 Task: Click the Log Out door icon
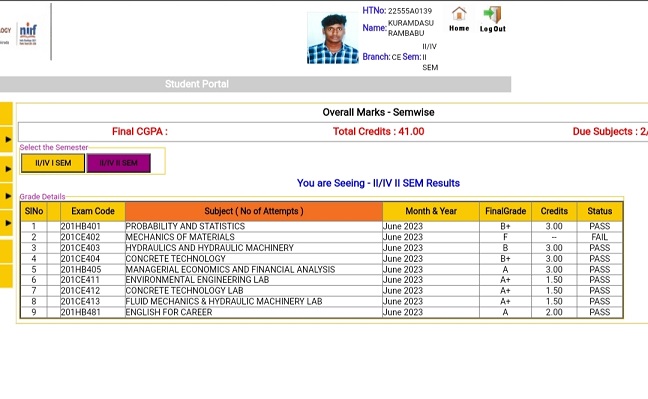pyautogui.click(x=492, y=14)
